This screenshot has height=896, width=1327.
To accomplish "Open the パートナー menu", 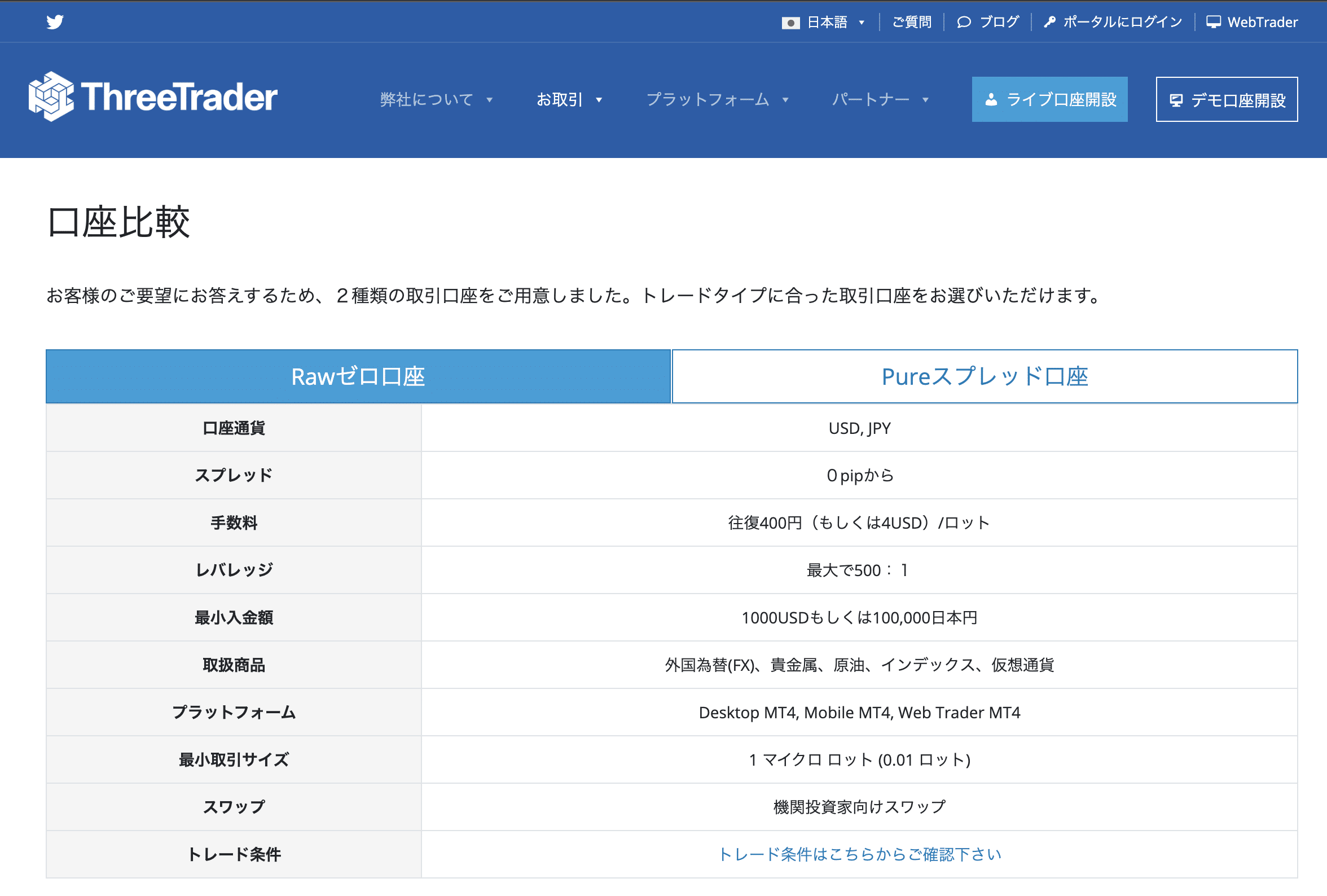I will tap(871, 99).
